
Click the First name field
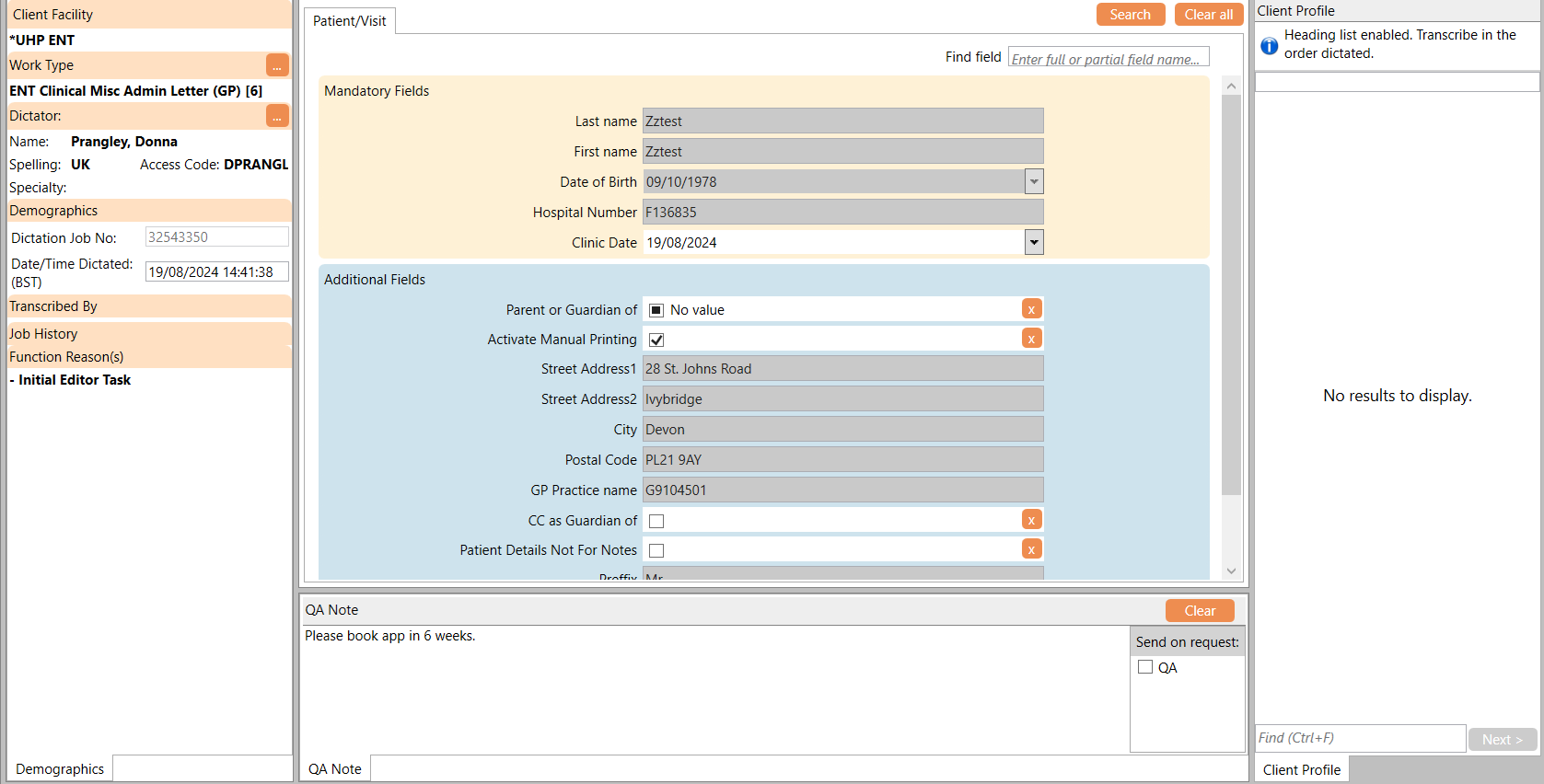842,151
